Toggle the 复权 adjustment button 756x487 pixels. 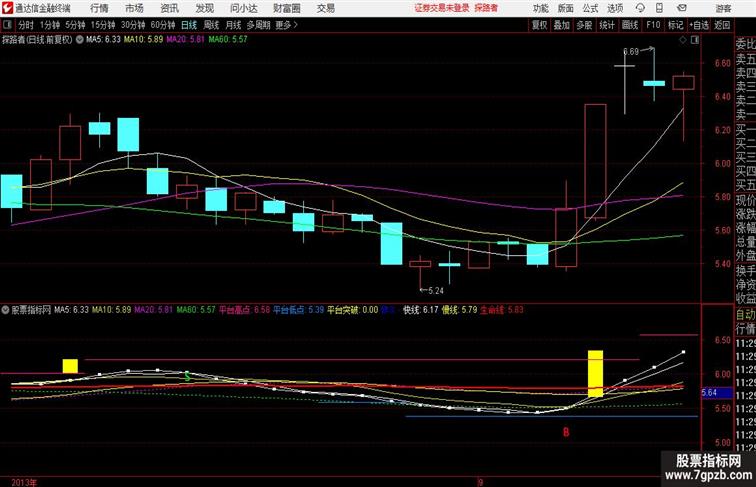coord(539,25)
